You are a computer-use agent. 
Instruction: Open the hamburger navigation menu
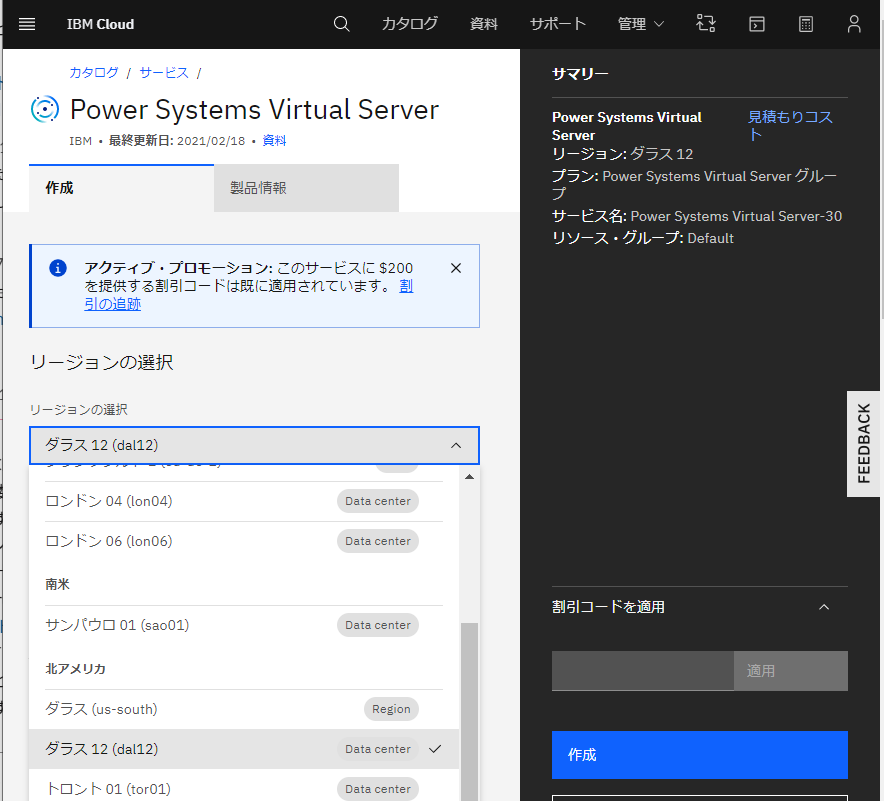[x=26, y=24]
